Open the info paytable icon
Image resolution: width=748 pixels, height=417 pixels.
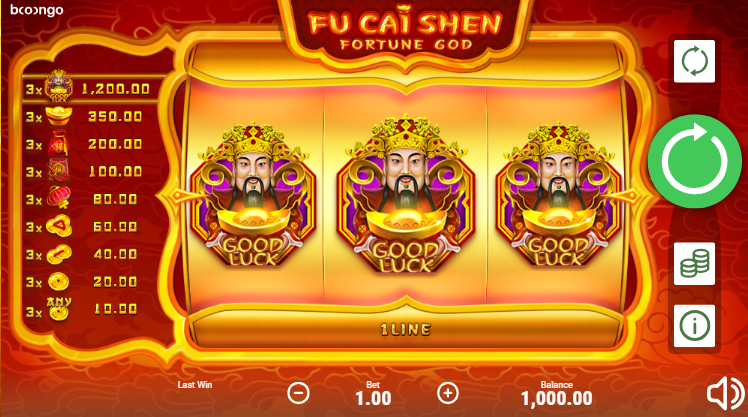(x=694, y=326)
